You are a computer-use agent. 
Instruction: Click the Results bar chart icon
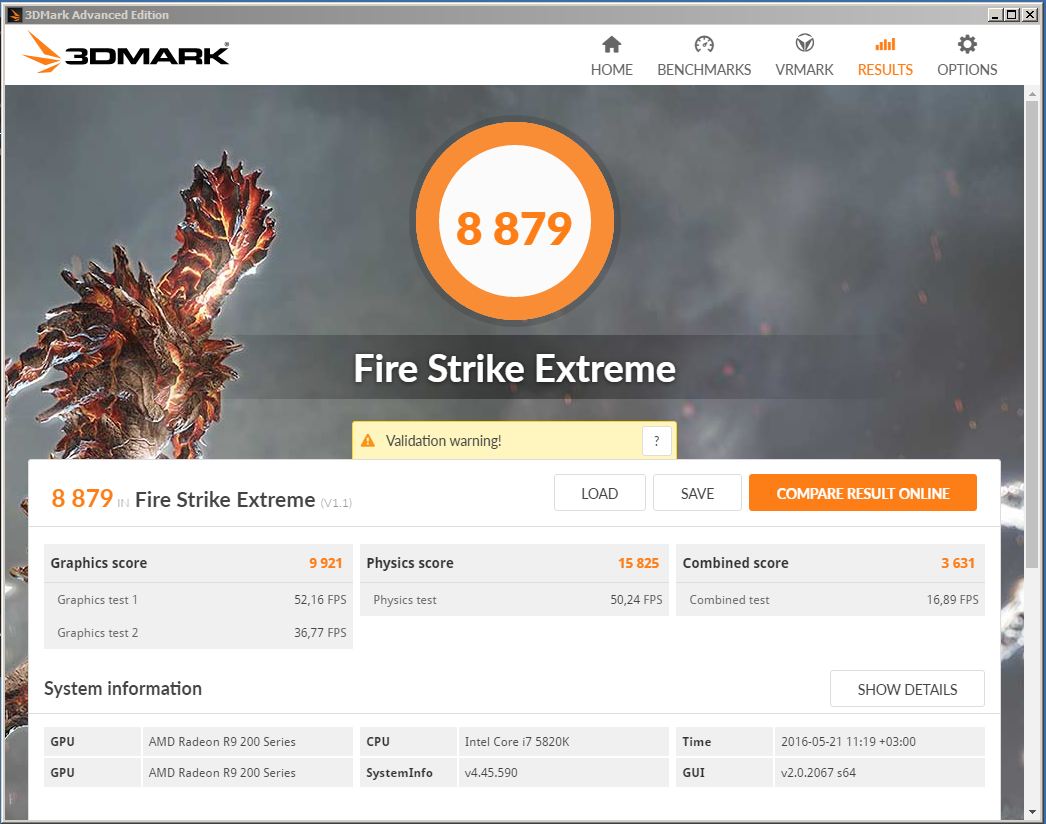click(885, 45)
